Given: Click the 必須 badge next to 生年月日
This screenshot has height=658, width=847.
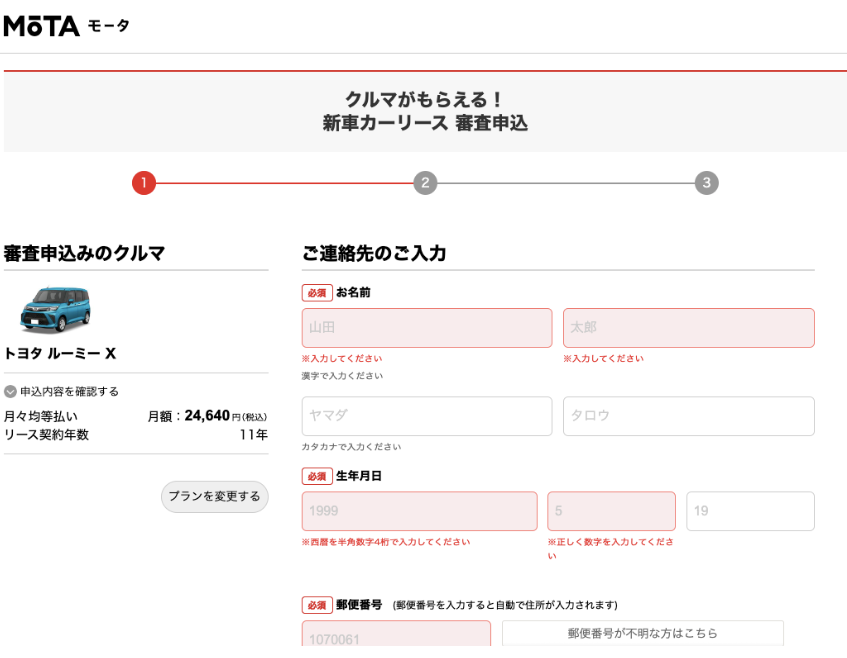Looking at the screenshot, I should [315, 476].
